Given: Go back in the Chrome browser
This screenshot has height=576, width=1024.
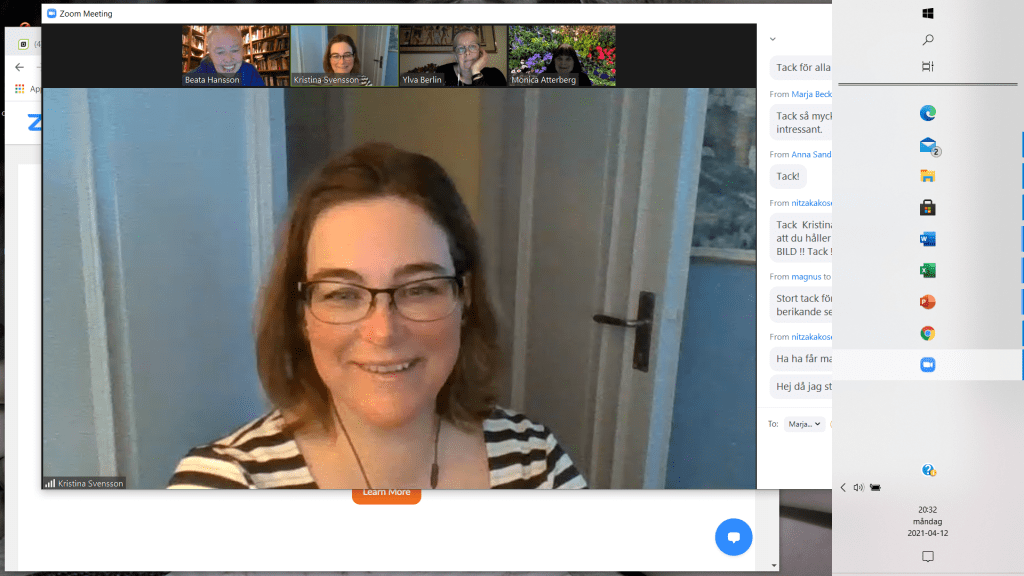Looking at the screenshot, I should [x=19, y=67].
